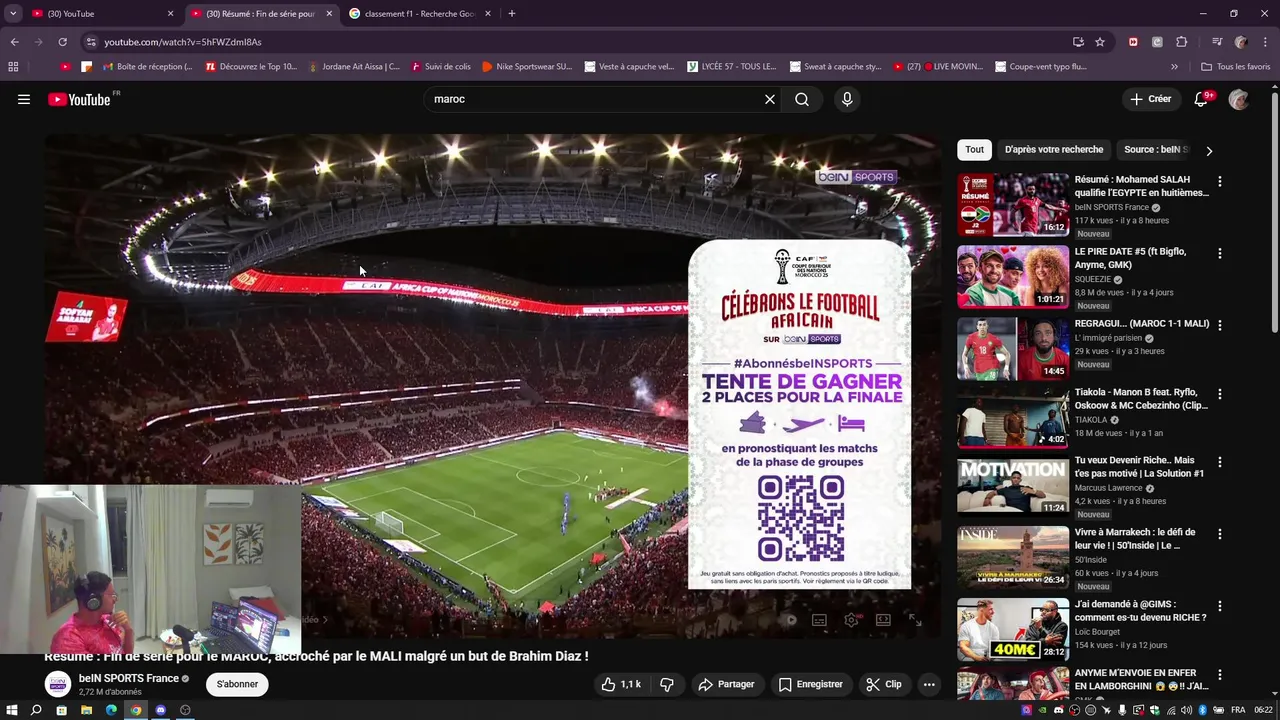
Task: Click the Créer create button
Action: 1150,99
